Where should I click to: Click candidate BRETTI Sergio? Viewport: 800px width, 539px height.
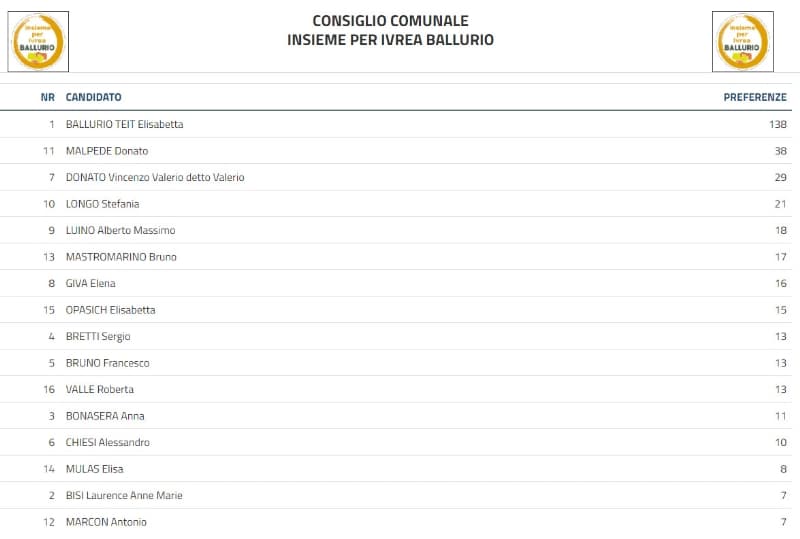[98, 336]
